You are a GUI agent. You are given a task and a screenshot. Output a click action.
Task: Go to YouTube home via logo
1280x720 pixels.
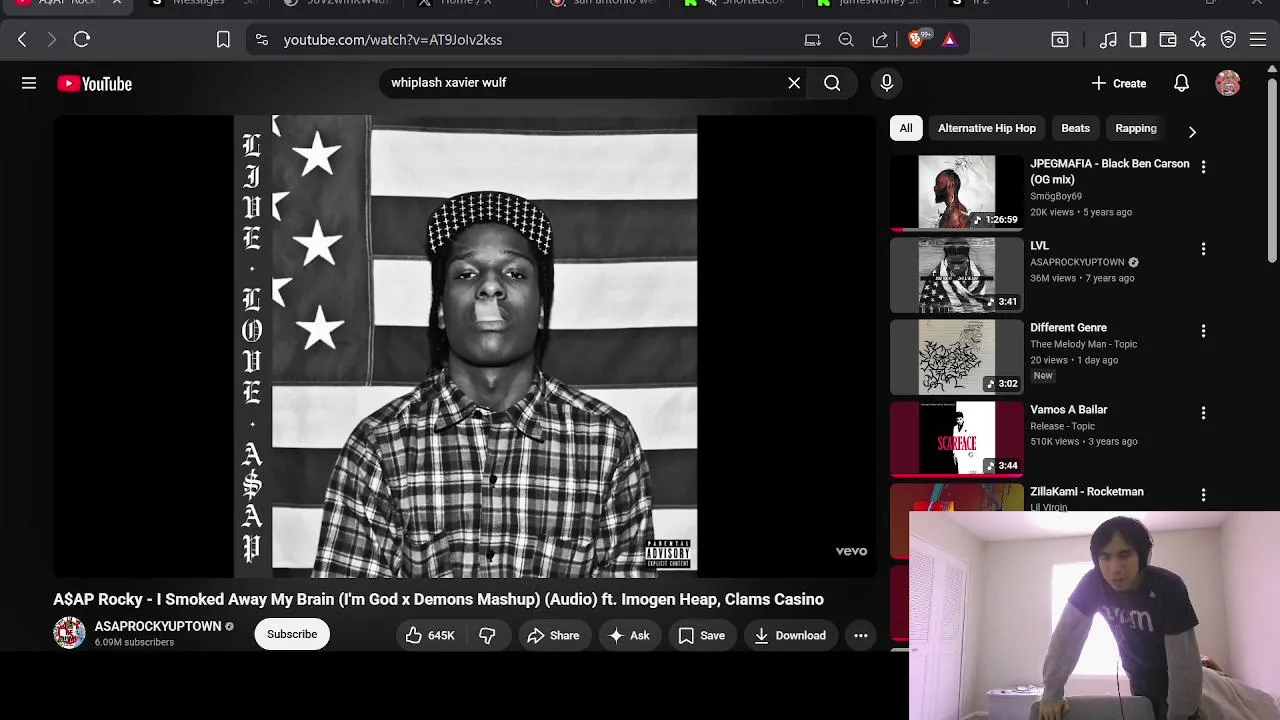tap(95, 84)
